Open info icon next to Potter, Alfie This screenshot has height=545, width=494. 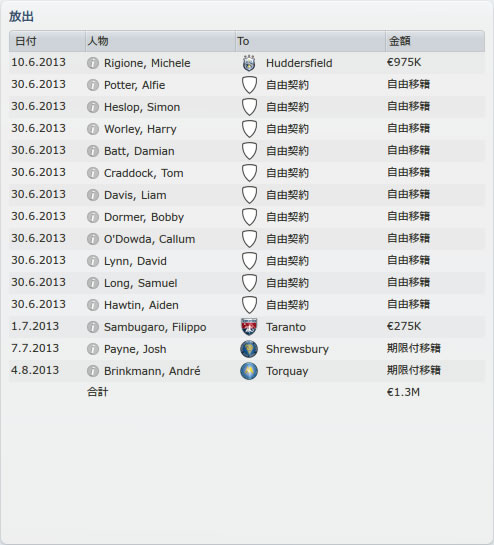pyautogui.click(x=93, y=85)
